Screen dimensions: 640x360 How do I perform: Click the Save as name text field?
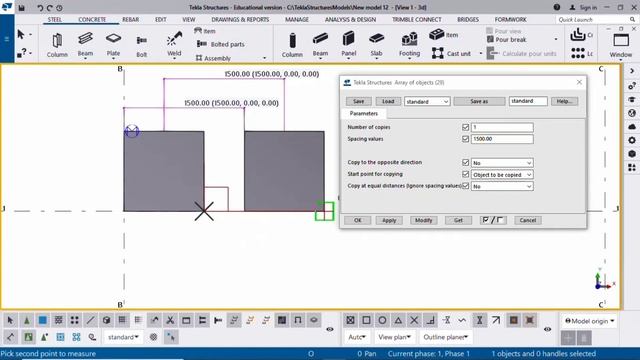point(528,101)
